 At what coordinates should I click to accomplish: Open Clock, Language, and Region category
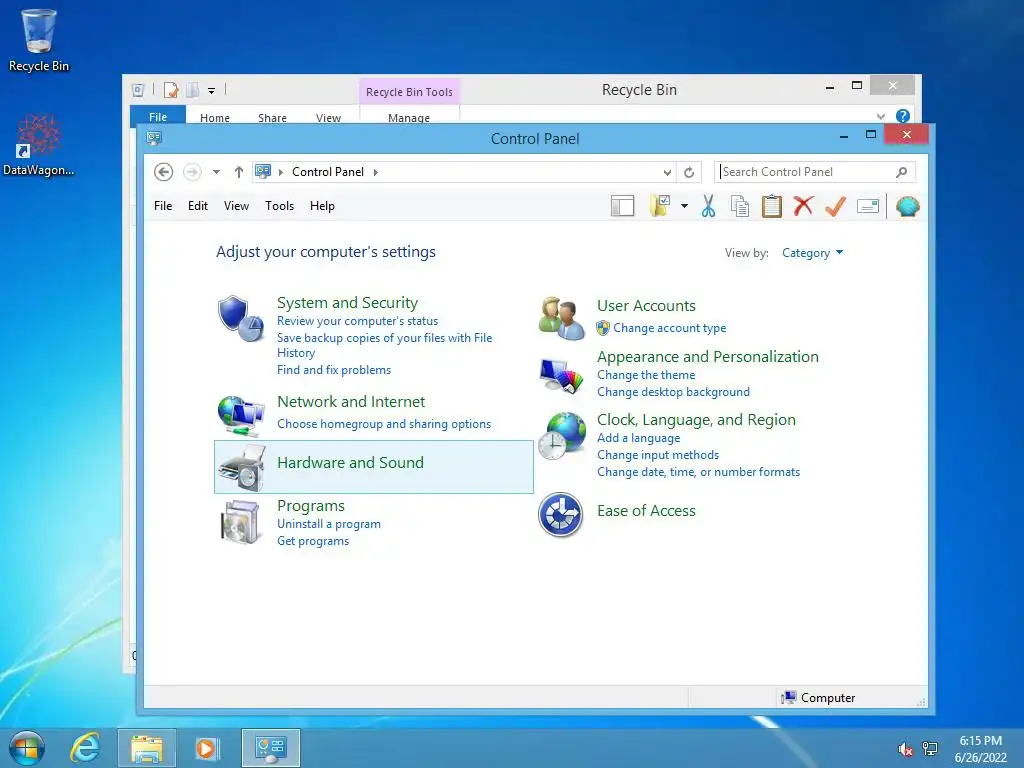(x=696, y=420)
